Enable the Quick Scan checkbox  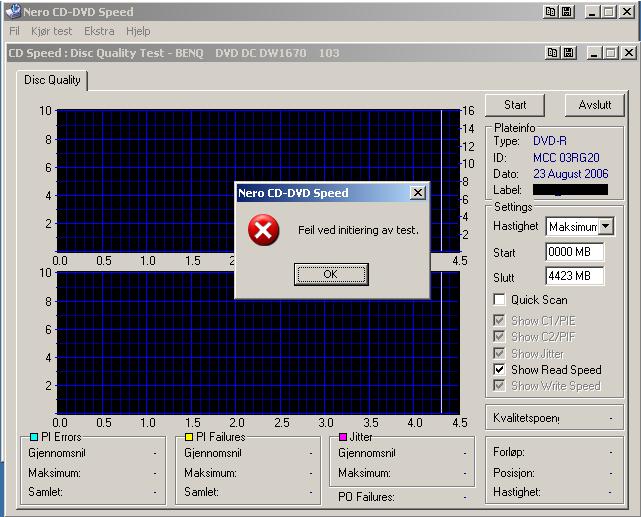point(499,300)
